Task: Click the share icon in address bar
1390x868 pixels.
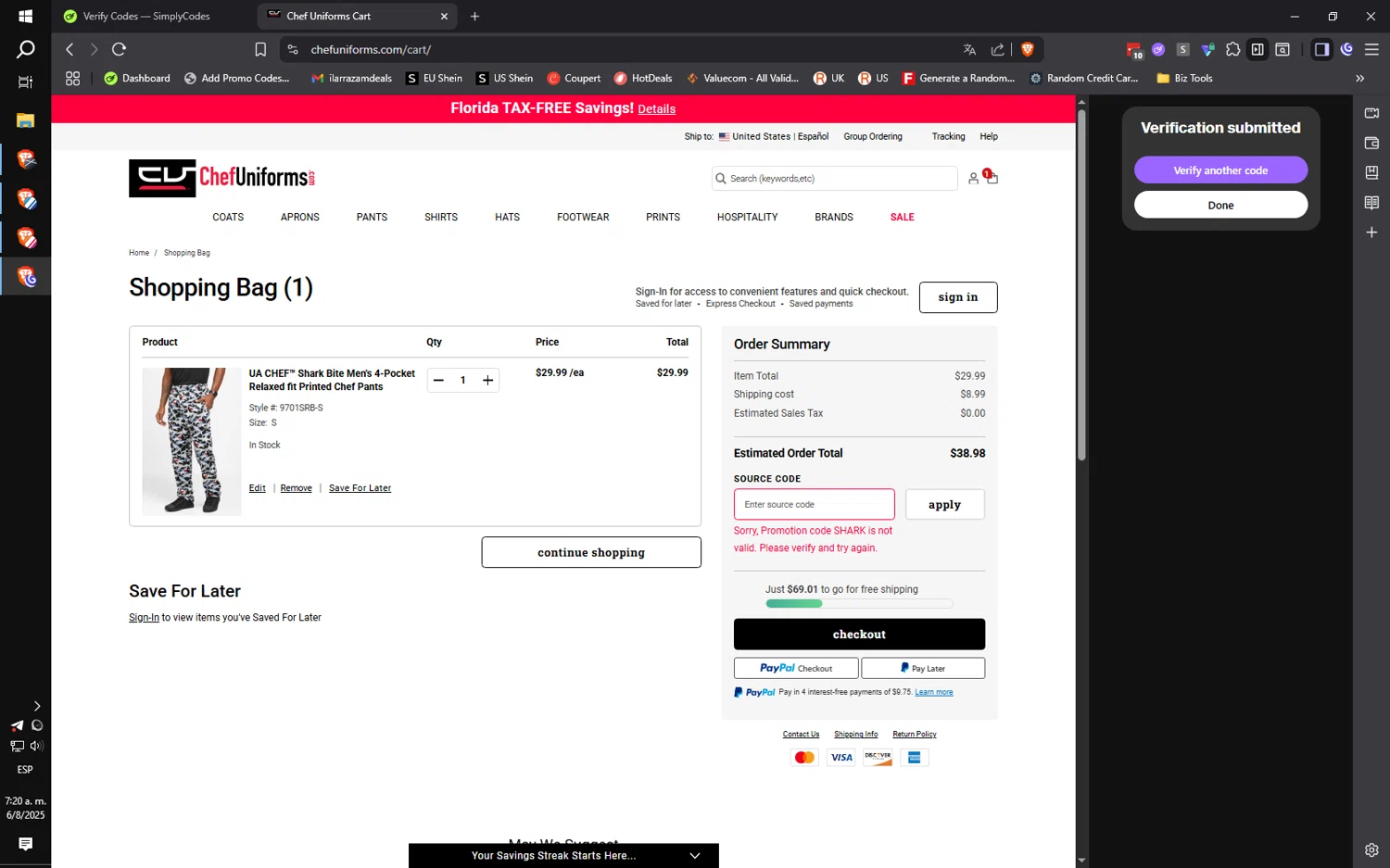Action: point(997,49)
